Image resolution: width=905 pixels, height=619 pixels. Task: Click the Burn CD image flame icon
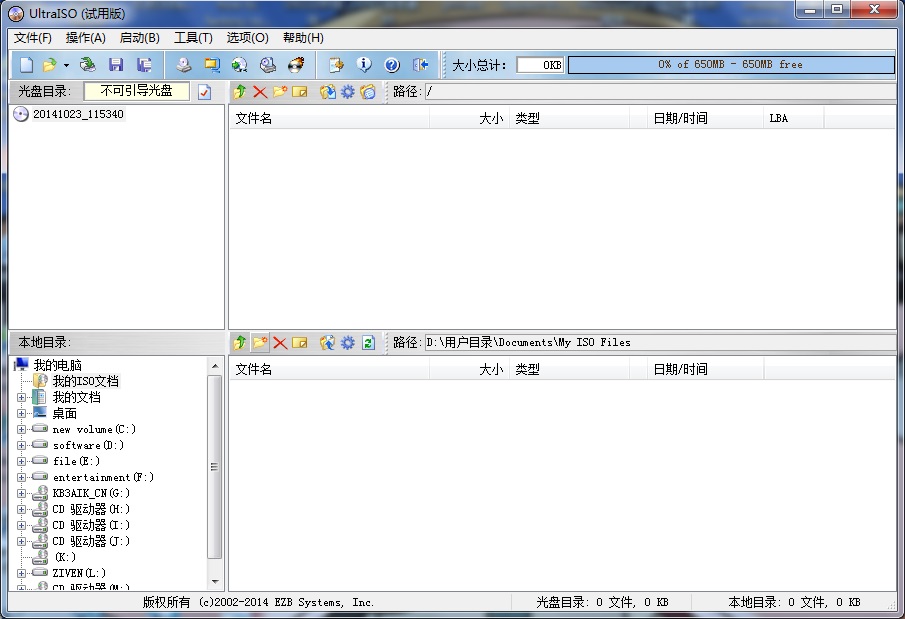pos(296,65)
